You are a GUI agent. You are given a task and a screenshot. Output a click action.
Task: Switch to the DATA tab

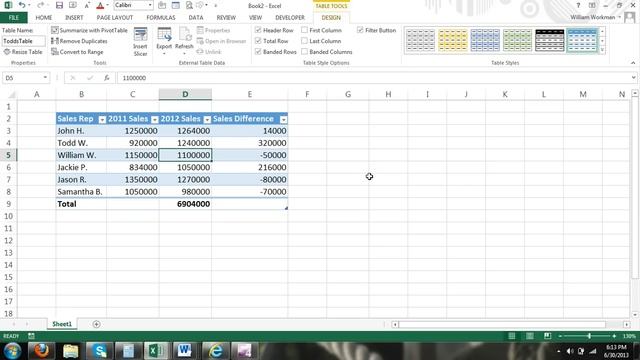pyautogui.click(x=196, y=18)
